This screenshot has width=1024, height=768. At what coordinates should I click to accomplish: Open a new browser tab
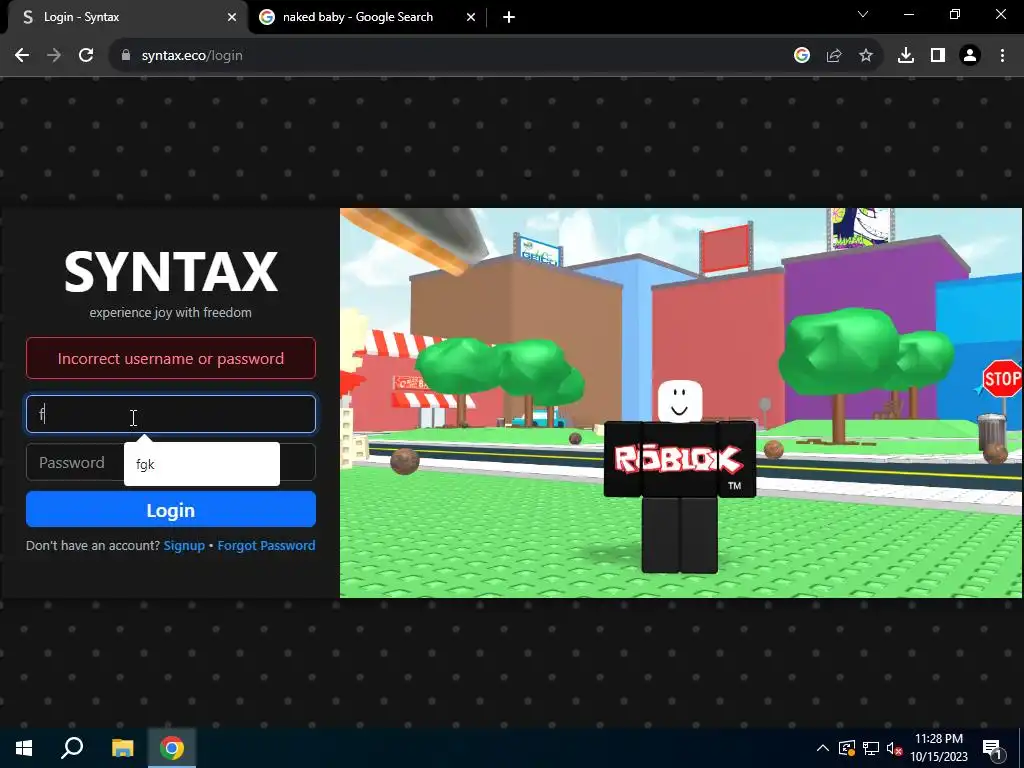509,17
